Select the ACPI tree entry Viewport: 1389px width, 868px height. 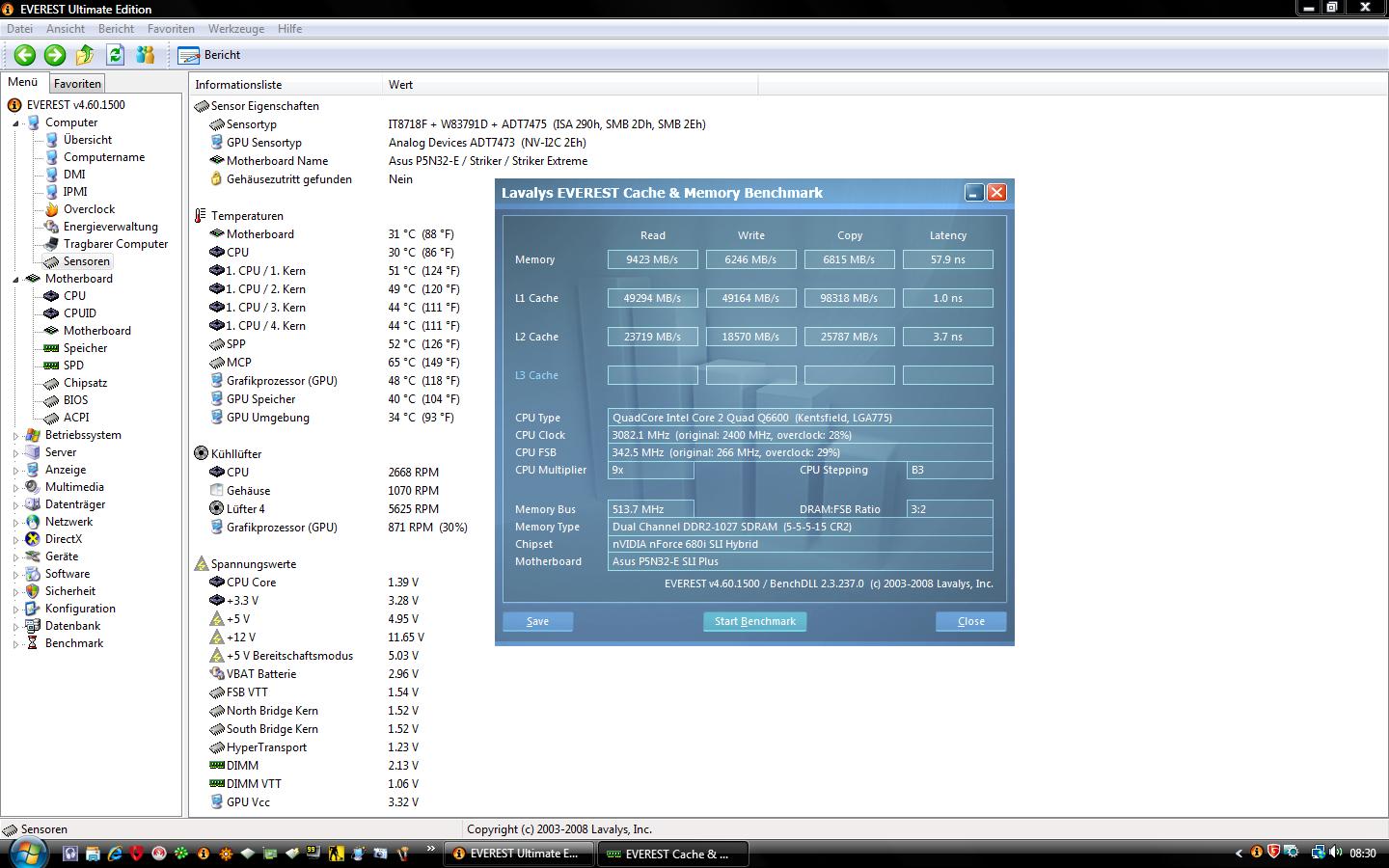pos(76,418)
